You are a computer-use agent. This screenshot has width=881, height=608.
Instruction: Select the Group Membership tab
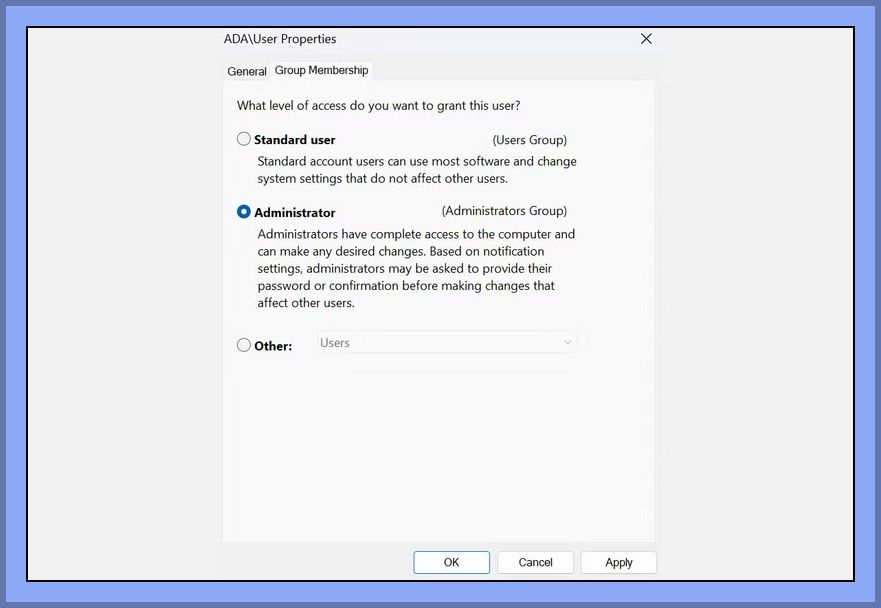321,70
